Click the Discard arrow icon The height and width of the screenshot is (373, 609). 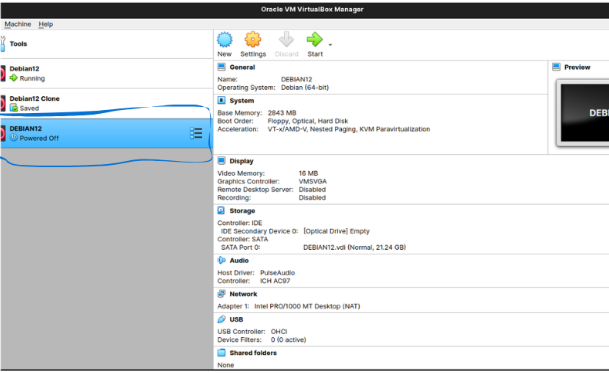click(x=286, y=40)
